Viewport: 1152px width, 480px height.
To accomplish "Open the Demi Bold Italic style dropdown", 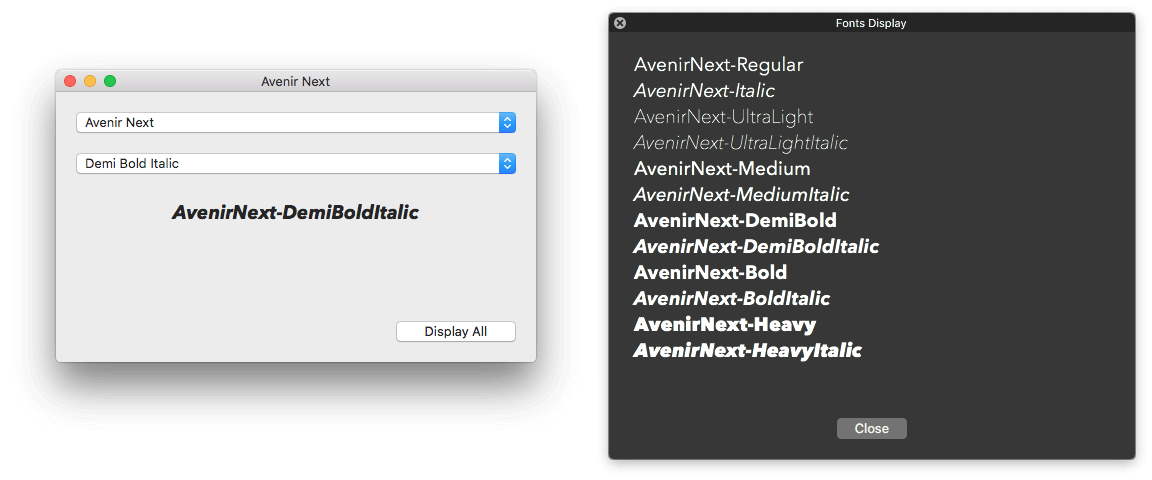I will tap(296, 163).
